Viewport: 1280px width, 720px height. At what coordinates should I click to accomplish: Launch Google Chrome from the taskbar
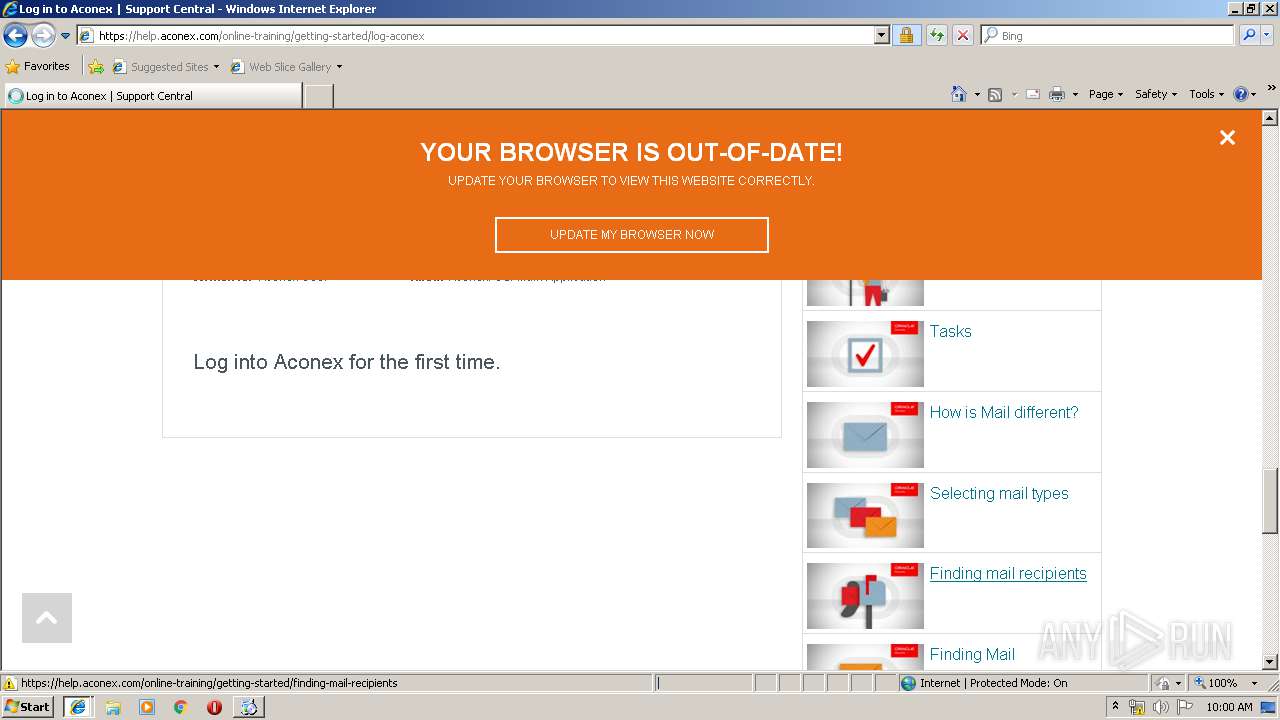click(181, 707)
